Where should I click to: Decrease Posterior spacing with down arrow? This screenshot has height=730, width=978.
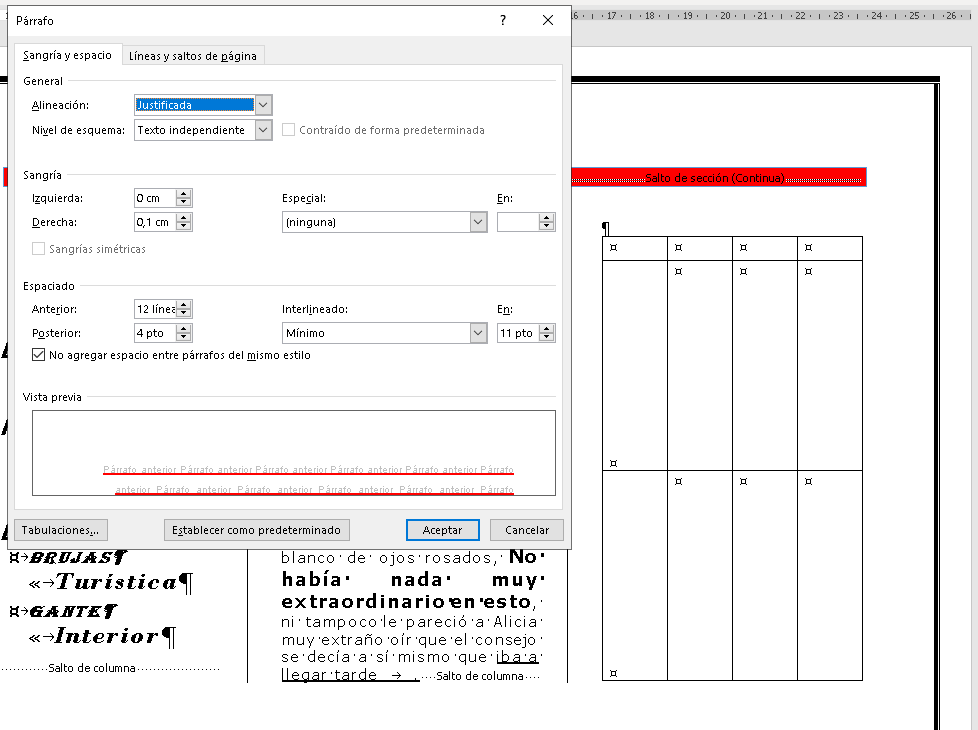click(x=183, y=337)
